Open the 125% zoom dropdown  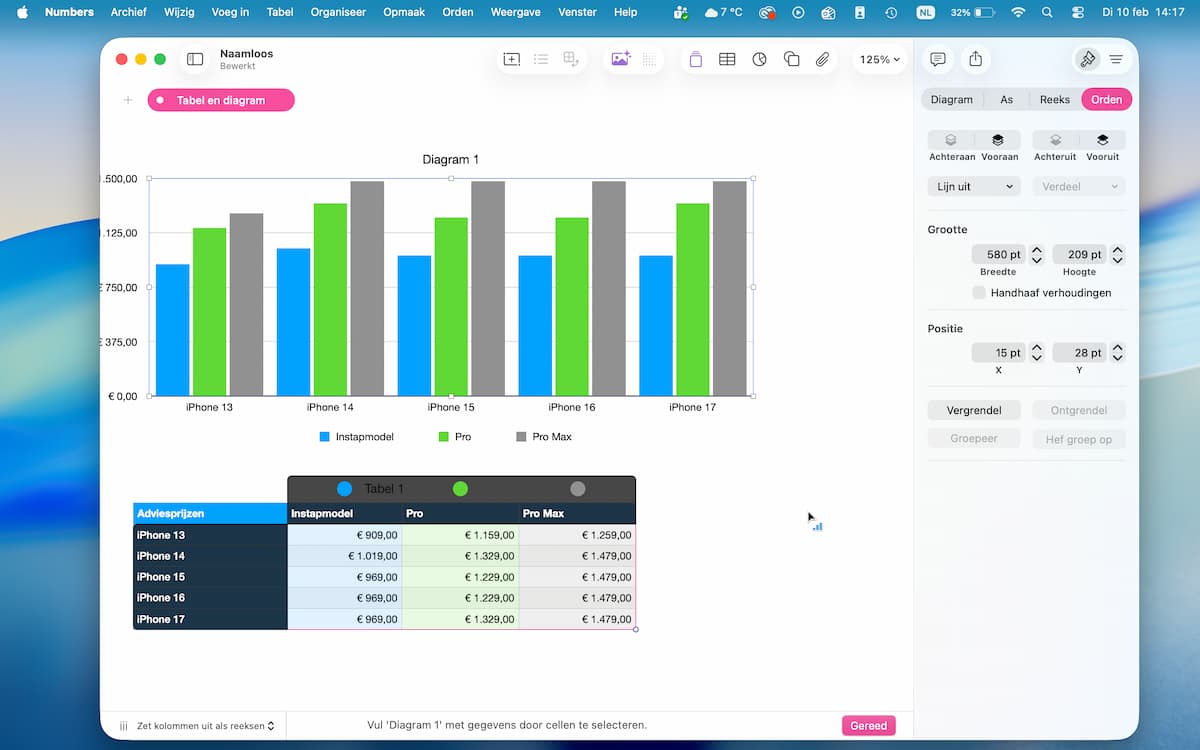point(879,60)
